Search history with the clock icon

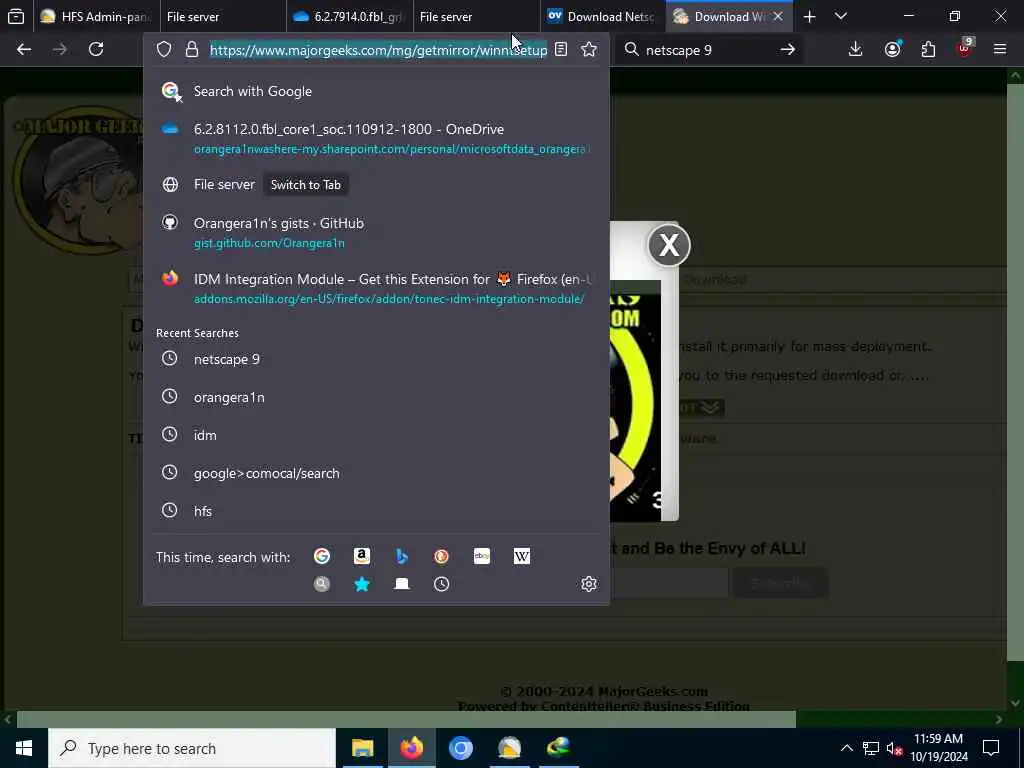coord(441,584)
